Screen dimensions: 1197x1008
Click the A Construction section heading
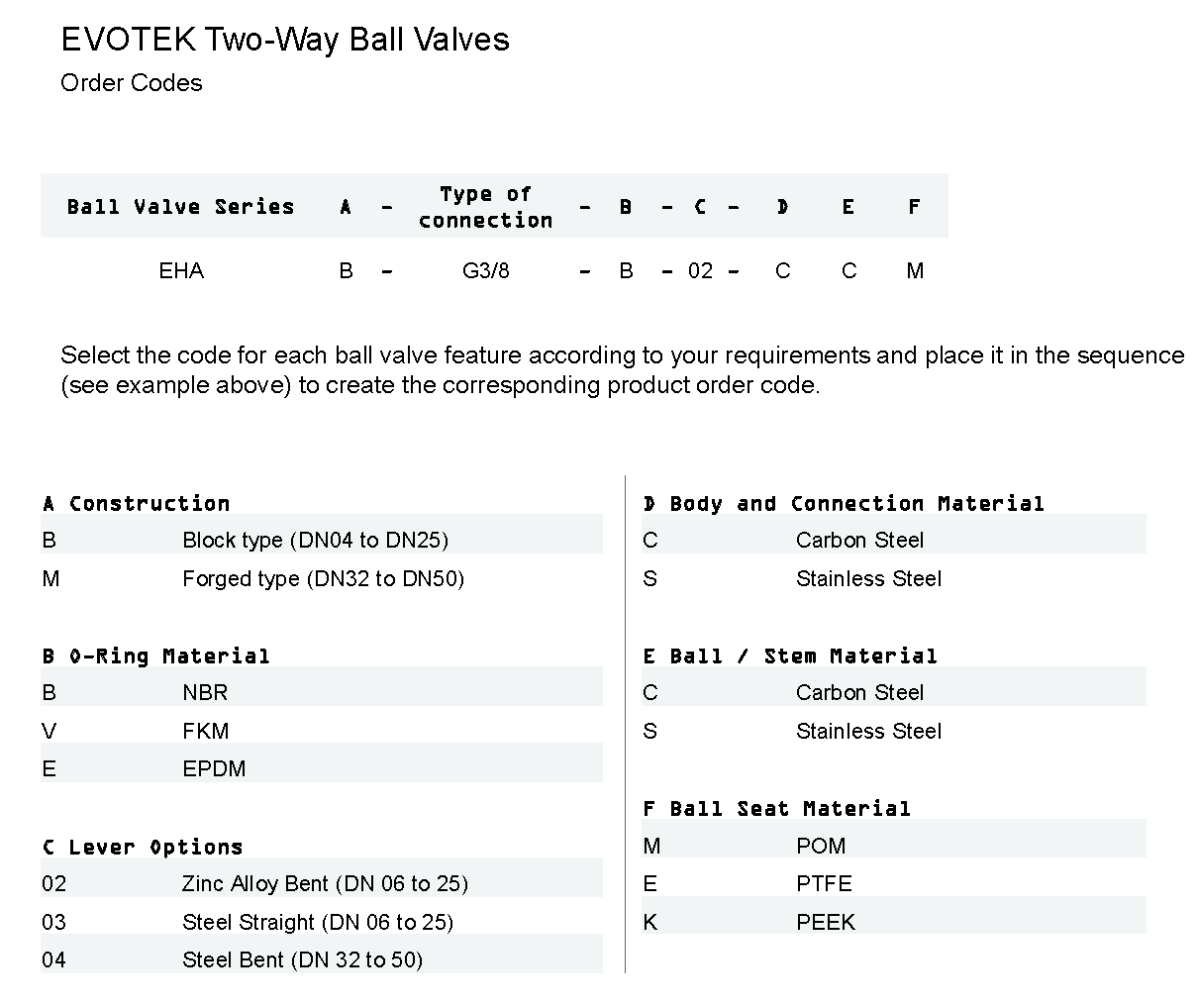click(x=136, y=503)
